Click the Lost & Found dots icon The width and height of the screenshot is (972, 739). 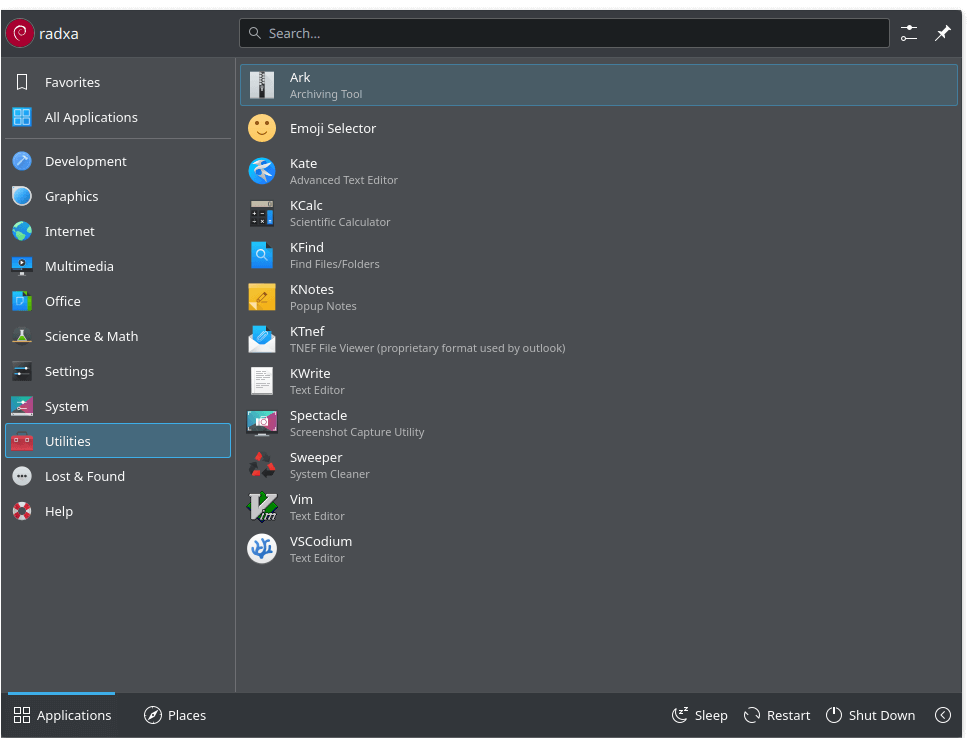22,476
